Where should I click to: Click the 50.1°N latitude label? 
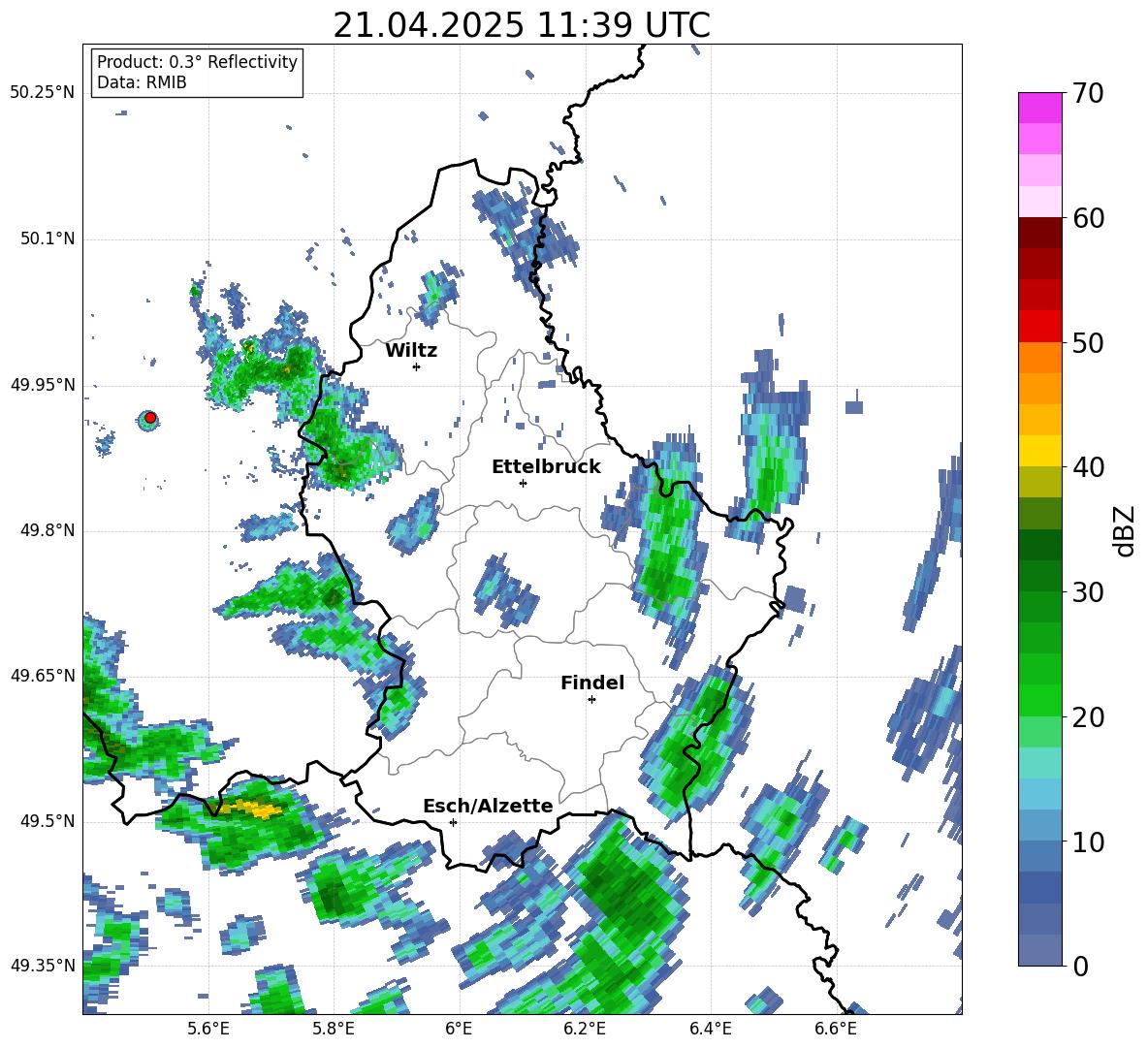(x=48, y=239)
